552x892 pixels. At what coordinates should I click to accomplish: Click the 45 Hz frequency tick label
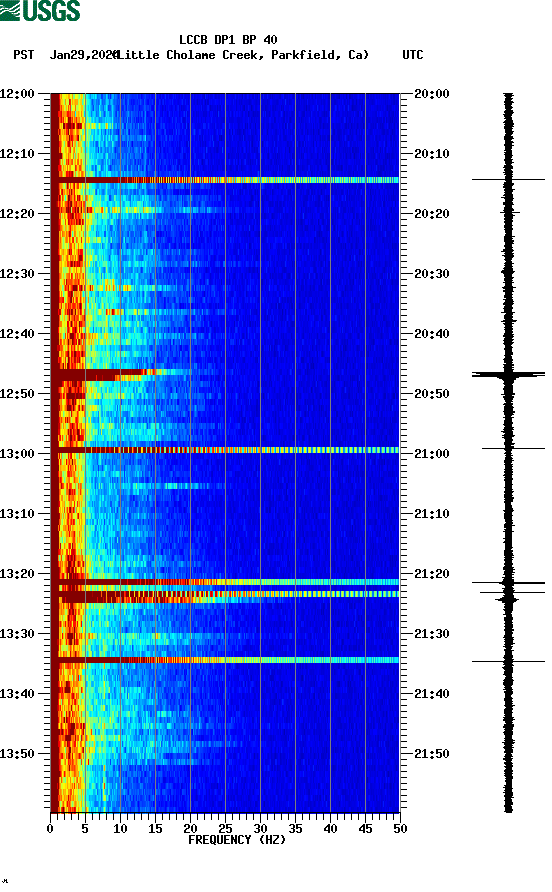365,829
